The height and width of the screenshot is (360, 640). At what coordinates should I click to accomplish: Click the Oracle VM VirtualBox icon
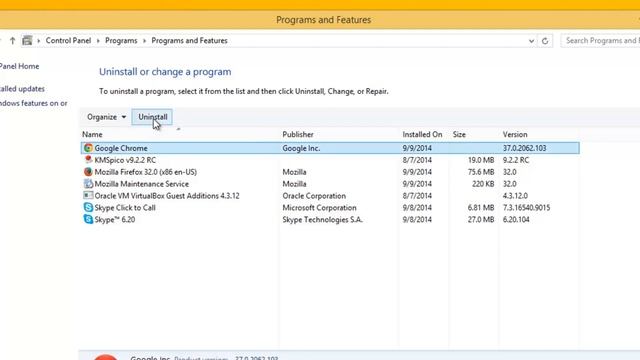click(x=88, y=196)
